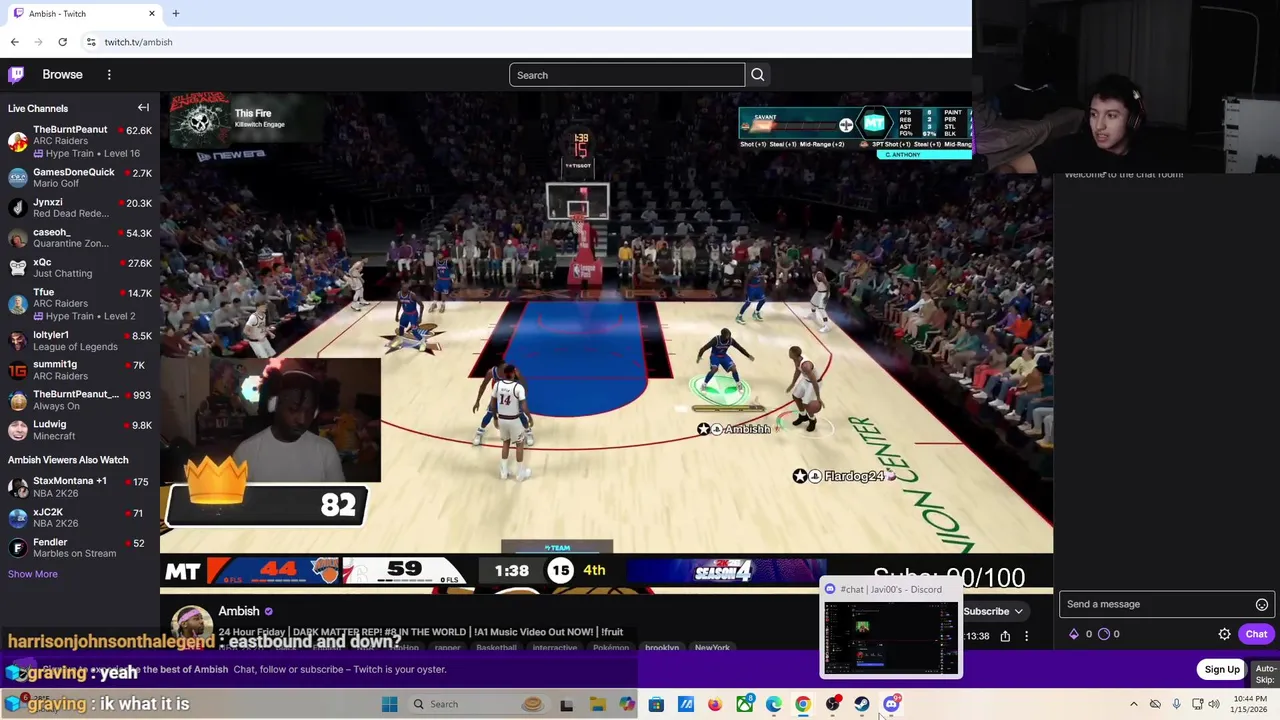1280x720 pixels.
Task: Select Jynxzi's channel avatar
Action: pyautogui.click(x=17, y=208)
